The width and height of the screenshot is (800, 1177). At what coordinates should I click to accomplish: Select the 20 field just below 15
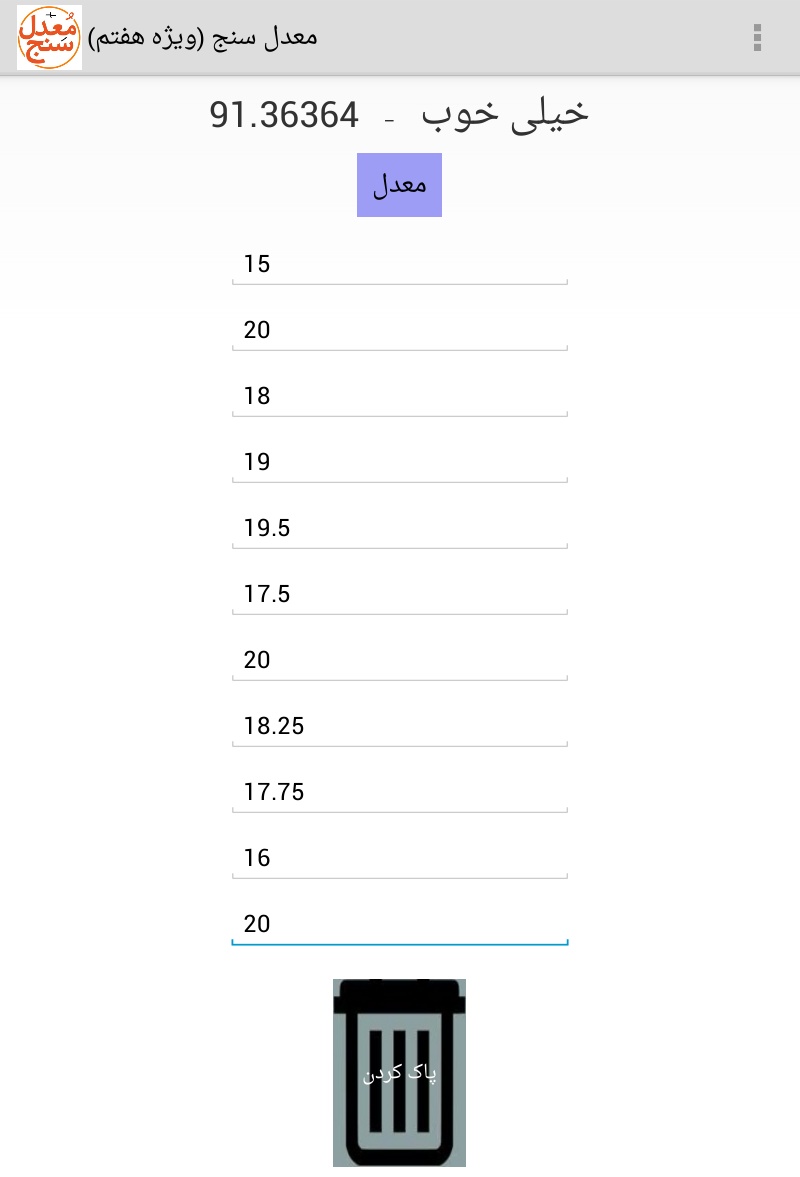point(399,330)
